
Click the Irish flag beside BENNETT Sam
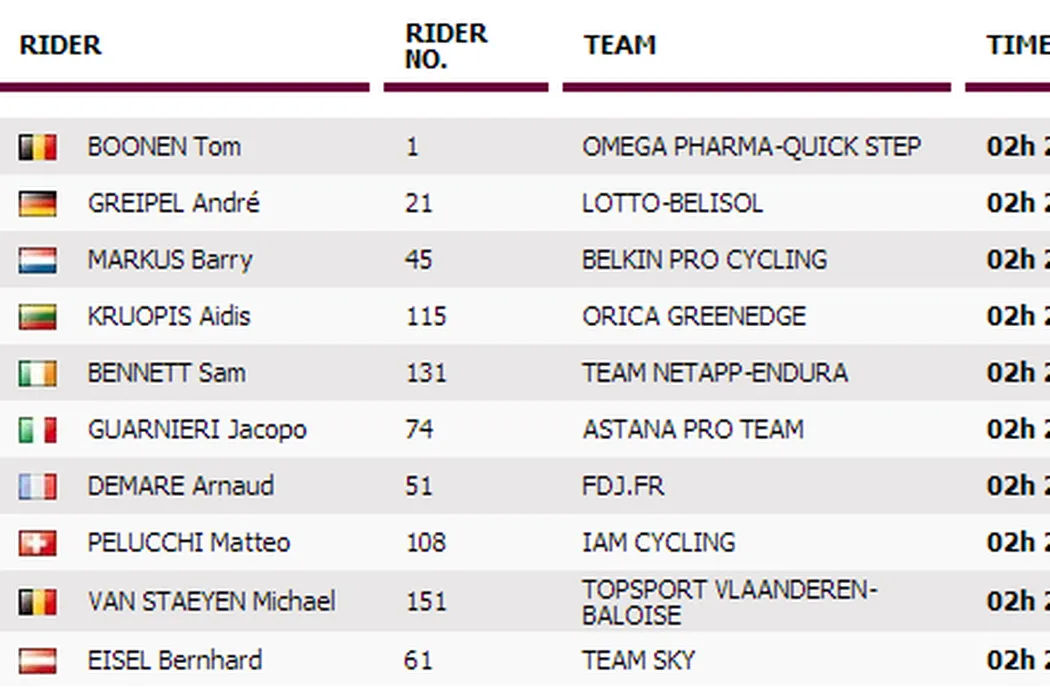37,374
